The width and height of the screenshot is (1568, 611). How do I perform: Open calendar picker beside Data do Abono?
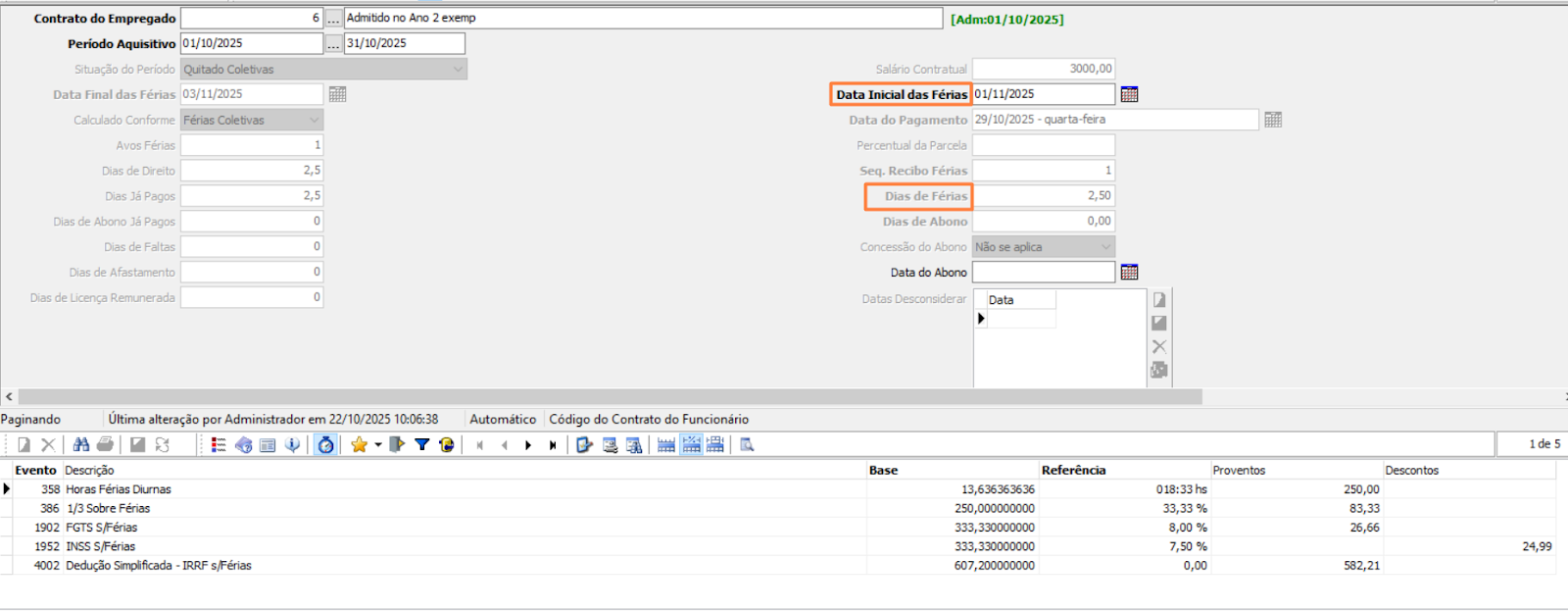pos(1129,273)
